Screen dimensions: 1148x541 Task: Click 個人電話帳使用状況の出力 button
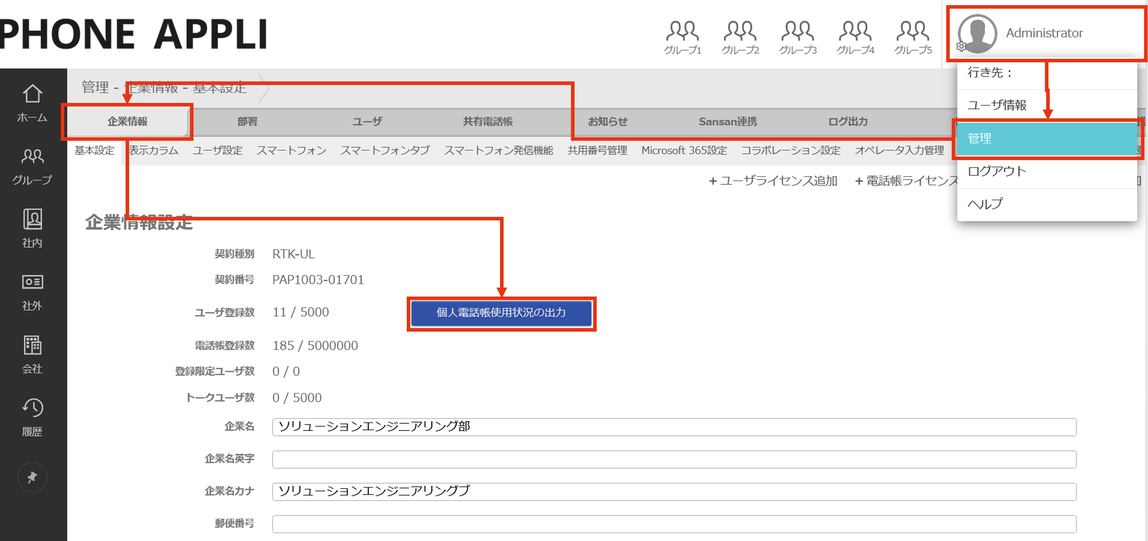(501, 313)
